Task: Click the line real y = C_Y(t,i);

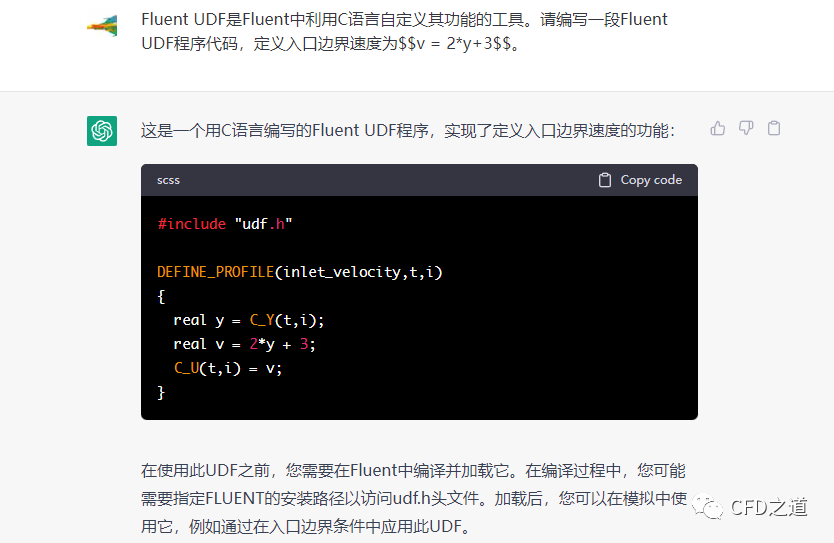Action: coord(248,320)
